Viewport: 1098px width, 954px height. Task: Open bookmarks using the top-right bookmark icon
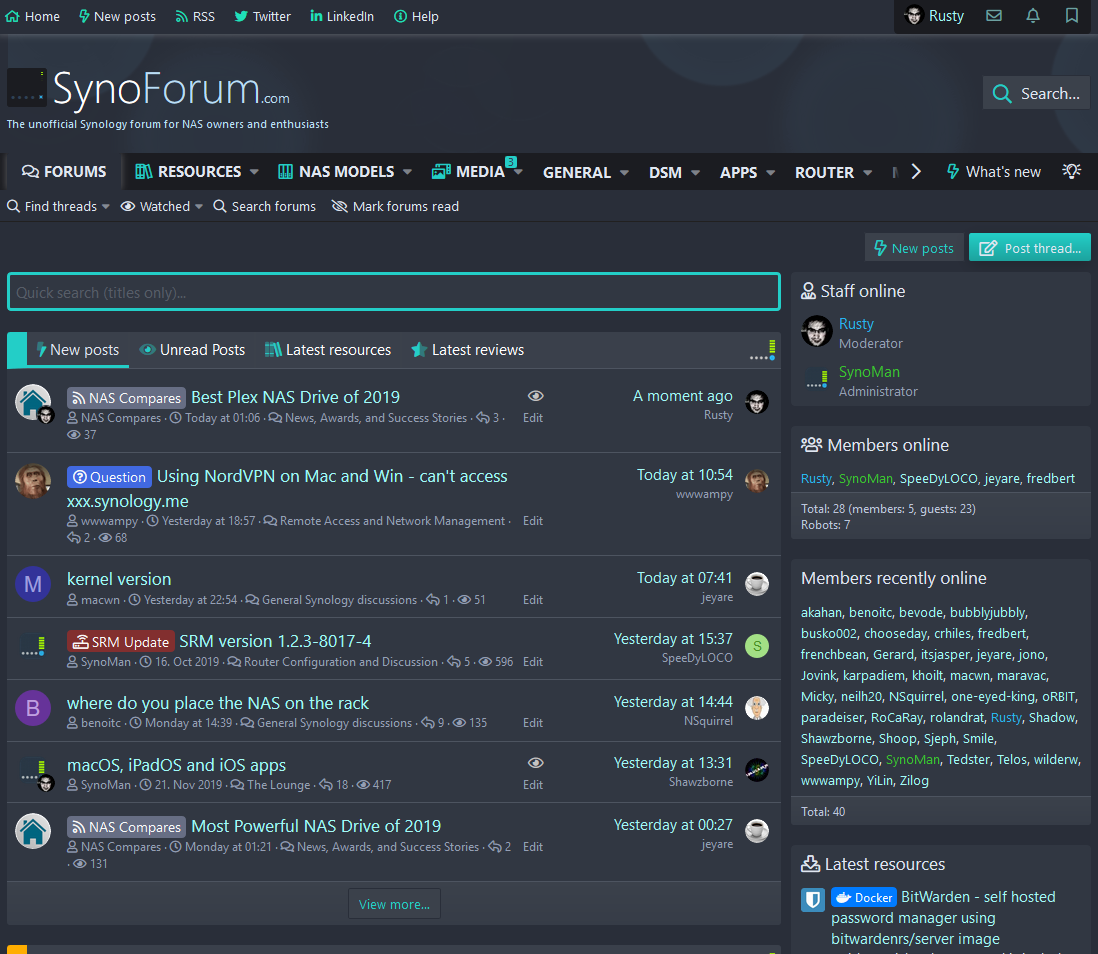click(x=1071, y=16)
